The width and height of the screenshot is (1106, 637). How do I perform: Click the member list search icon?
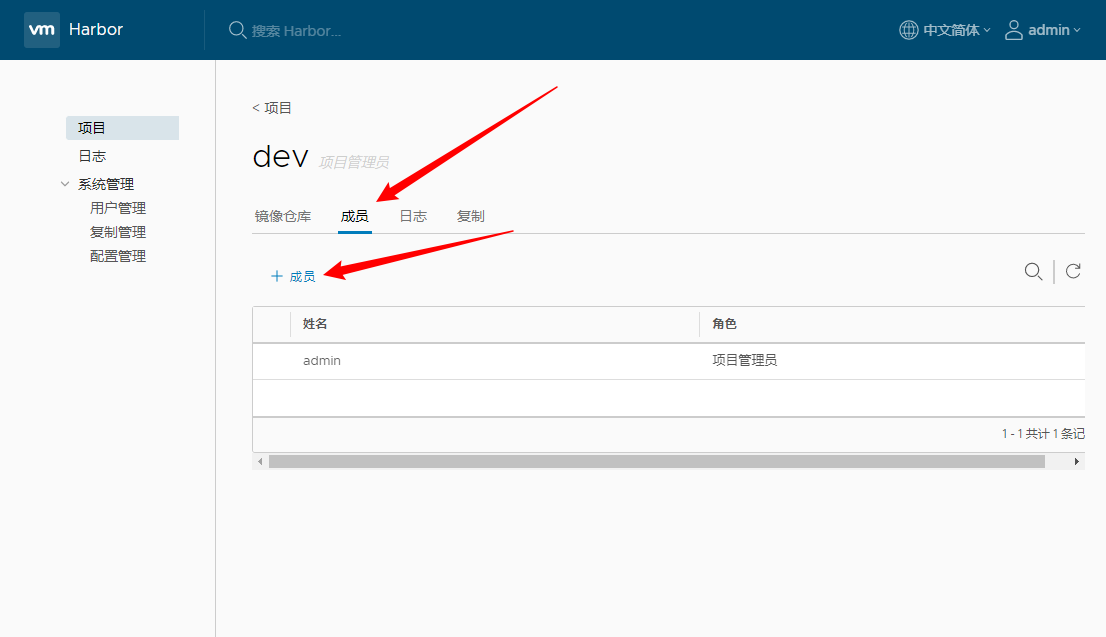(1033, 271)
